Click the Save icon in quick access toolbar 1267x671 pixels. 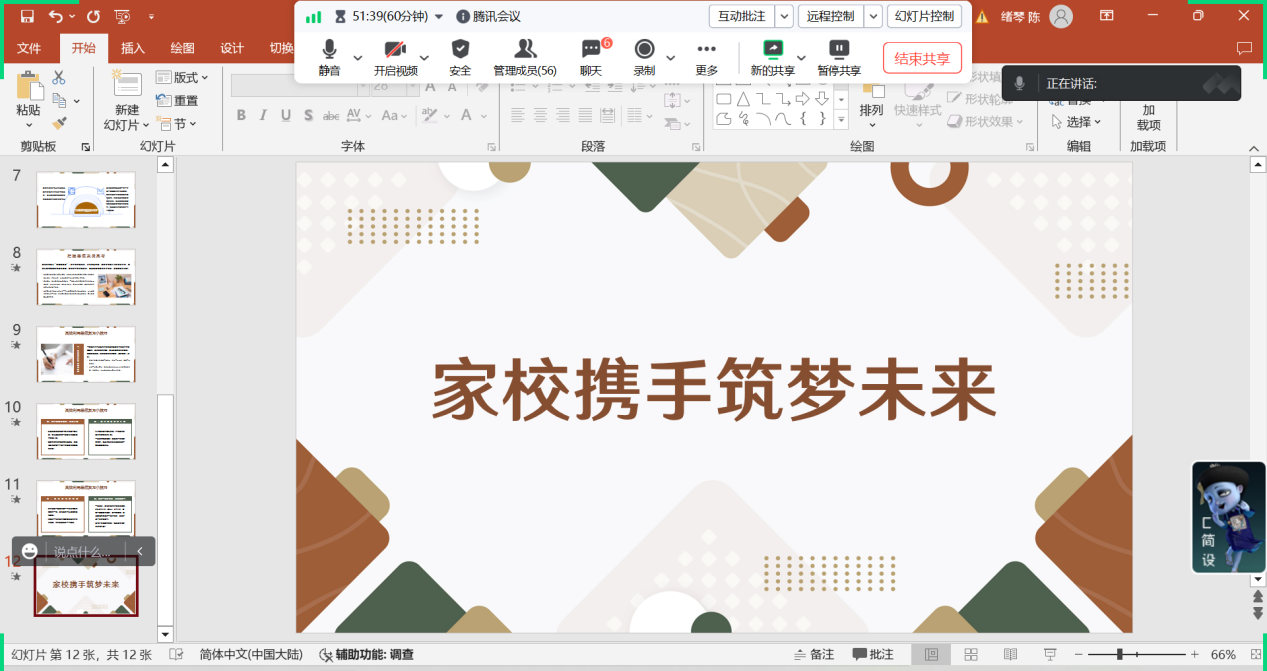(27, 16)
